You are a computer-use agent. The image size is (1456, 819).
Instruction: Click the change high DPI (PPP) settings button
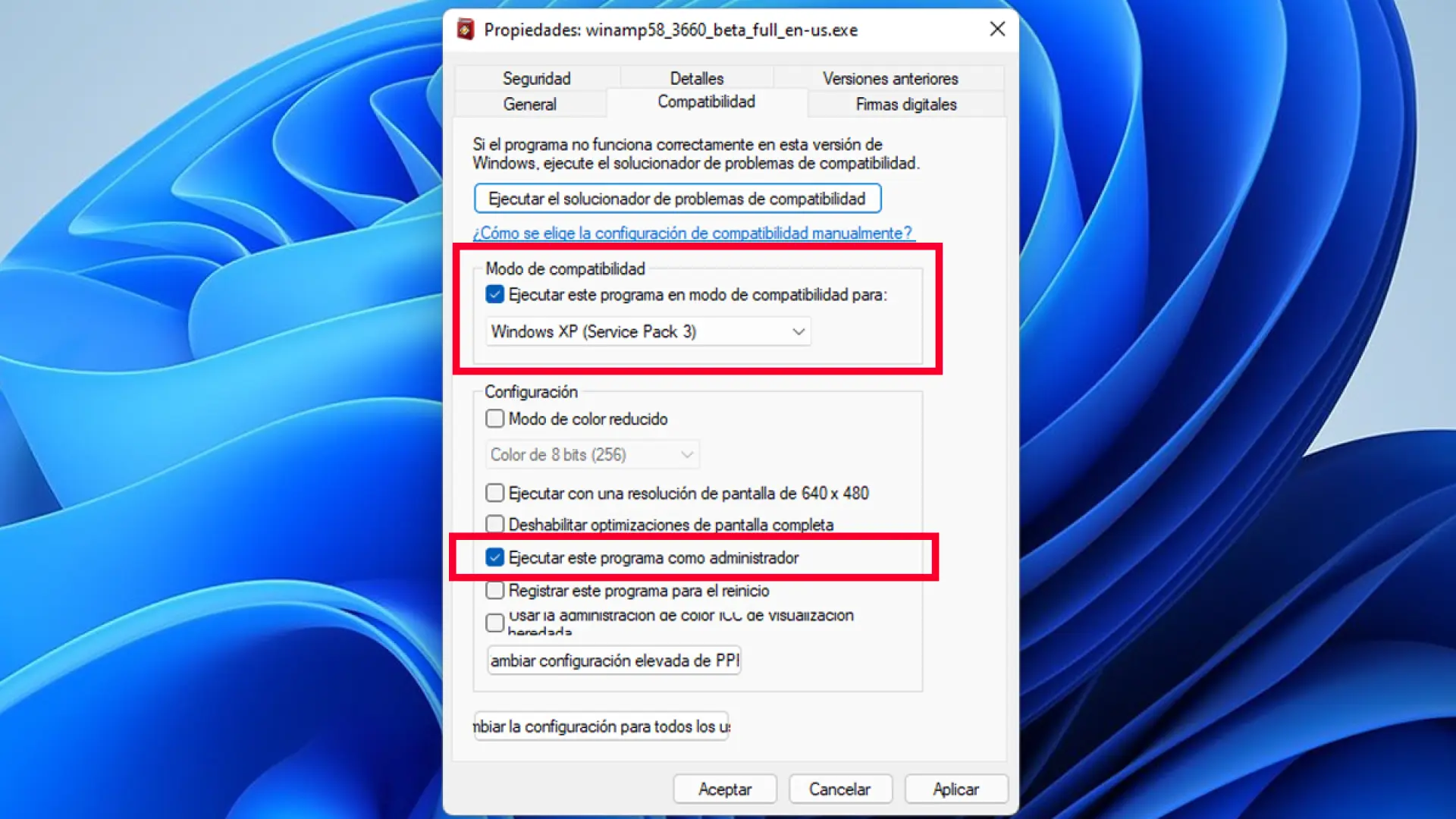coord(613,661)
